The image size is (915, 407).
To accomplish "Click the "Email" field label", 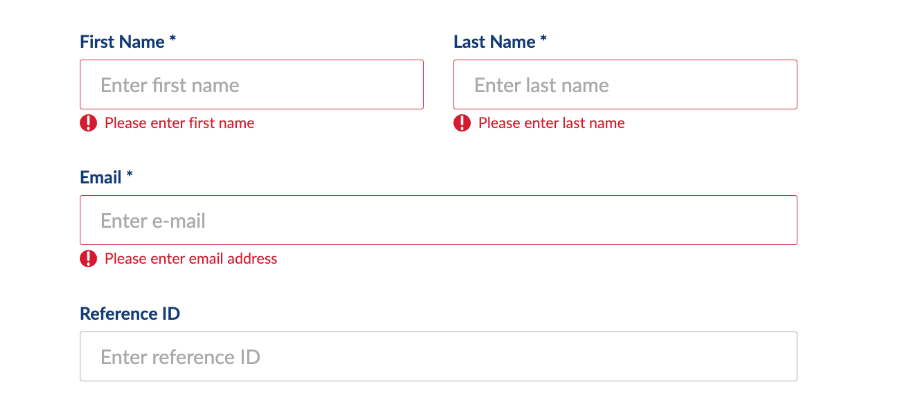I will coord(100,177).
